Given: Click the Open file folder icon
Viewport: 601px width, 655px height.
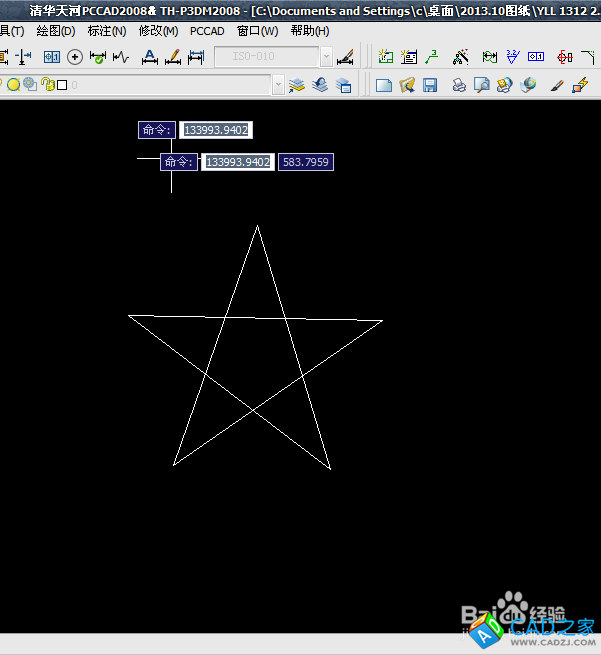Looking at the screenshot, I should [407, 85].
